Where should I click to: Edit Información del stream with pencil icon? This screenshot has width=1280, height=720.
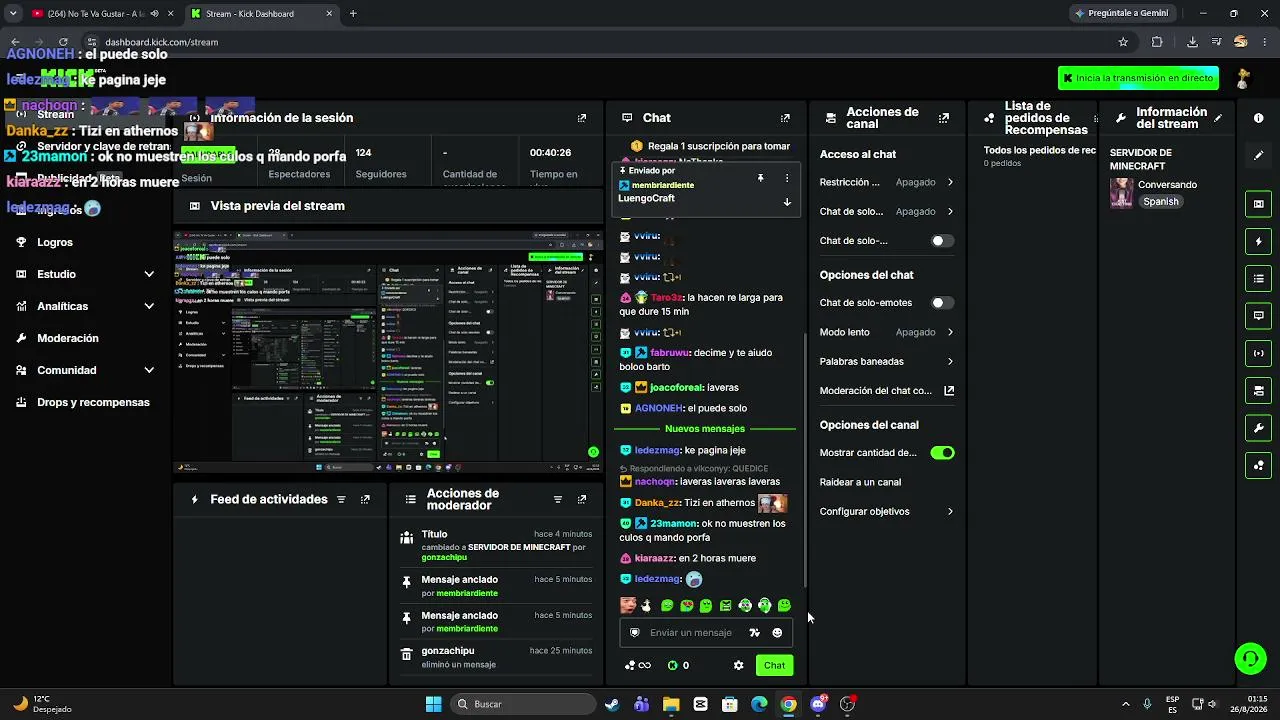[x=1218, y=118]
